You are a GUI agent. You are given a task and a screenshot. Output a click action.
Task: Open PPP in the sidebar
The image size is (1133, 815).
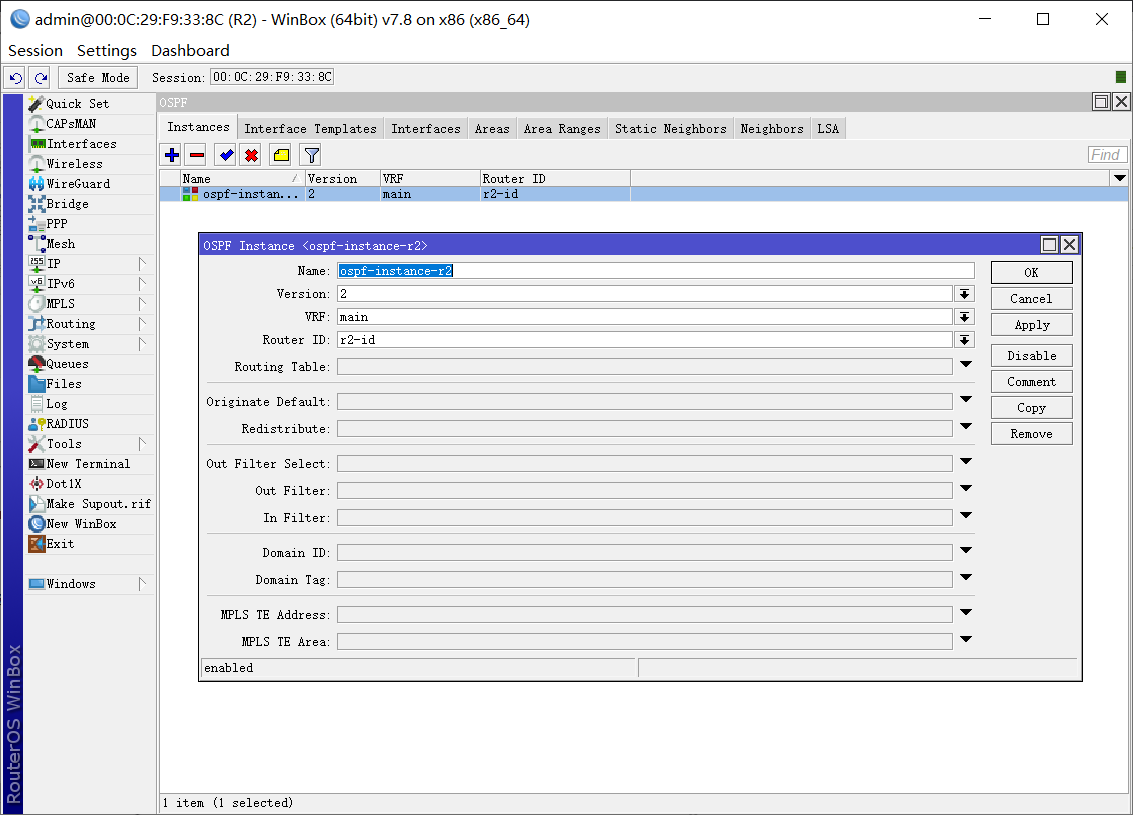click(90, 224)
